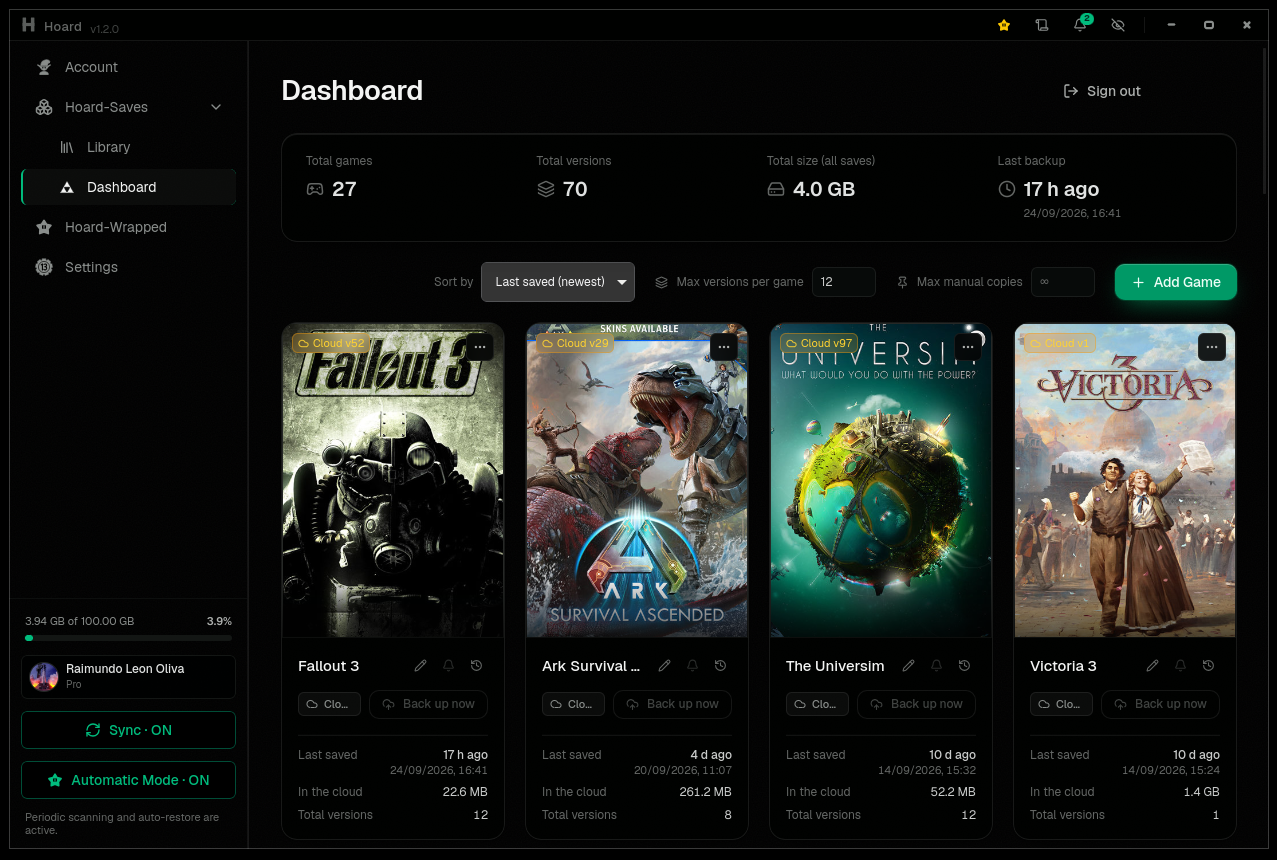Click the Add Game button
Viewport: 1277px width, 860px height.
pyautogui.click(x=1176, y=282)
